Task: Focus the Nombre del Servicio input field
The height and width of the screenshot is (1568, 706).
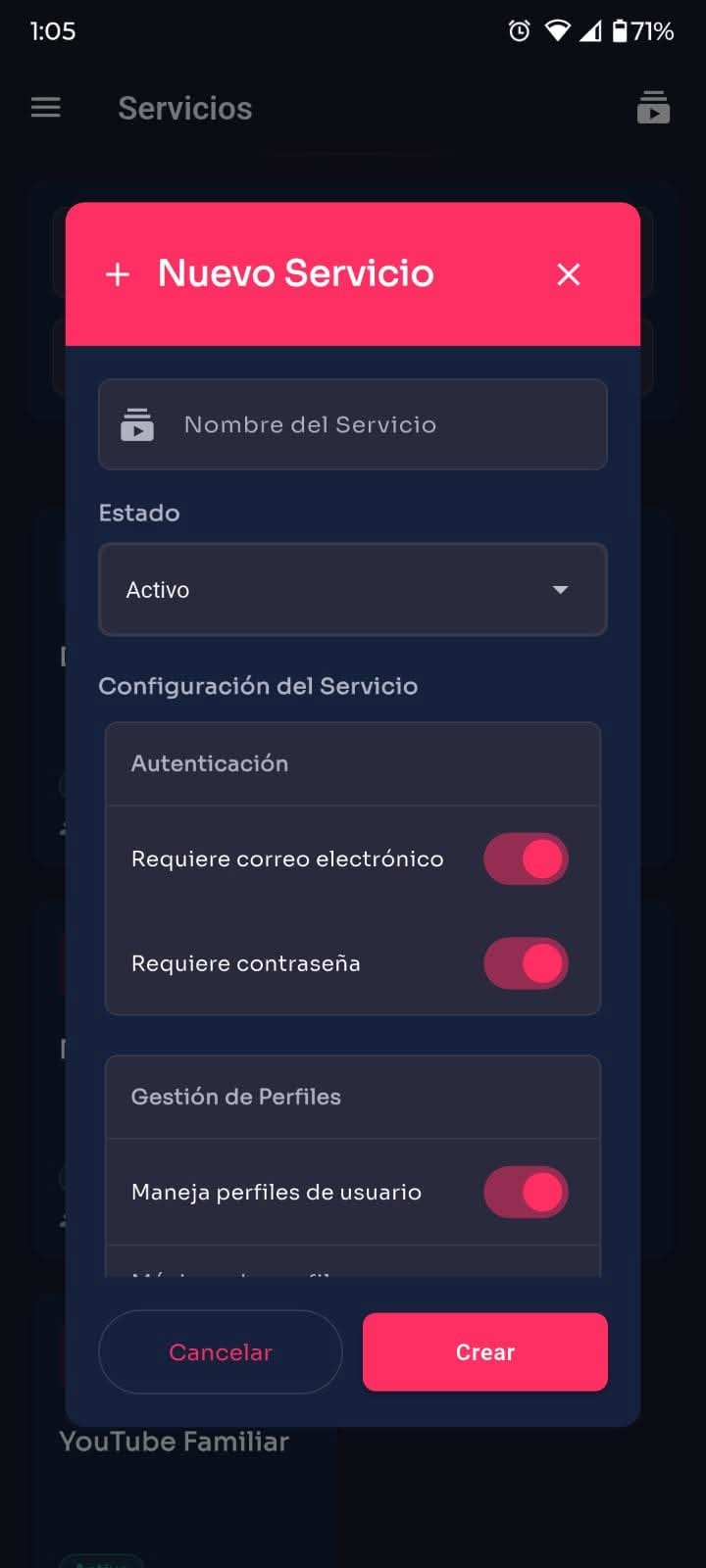Action: [373, 424]
